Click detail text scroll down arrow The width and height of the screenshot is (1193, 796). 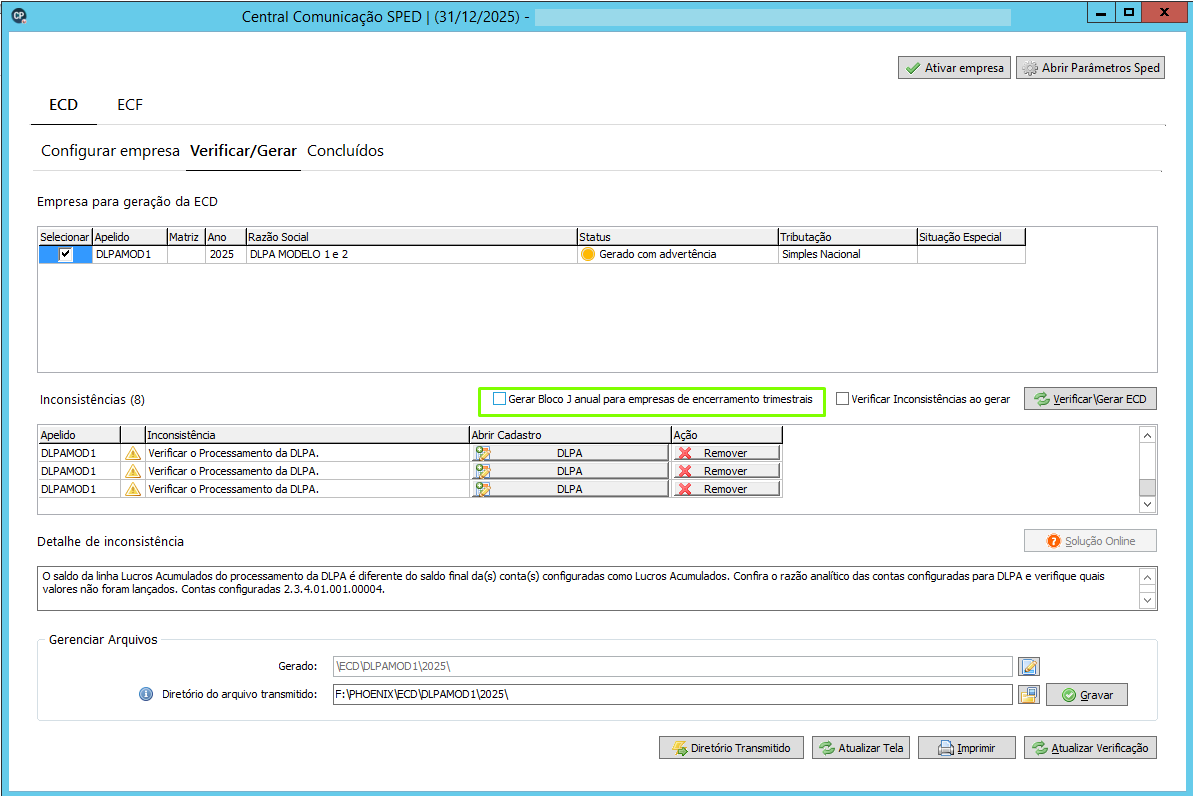pyautogui.click(x=1147, y=600)
